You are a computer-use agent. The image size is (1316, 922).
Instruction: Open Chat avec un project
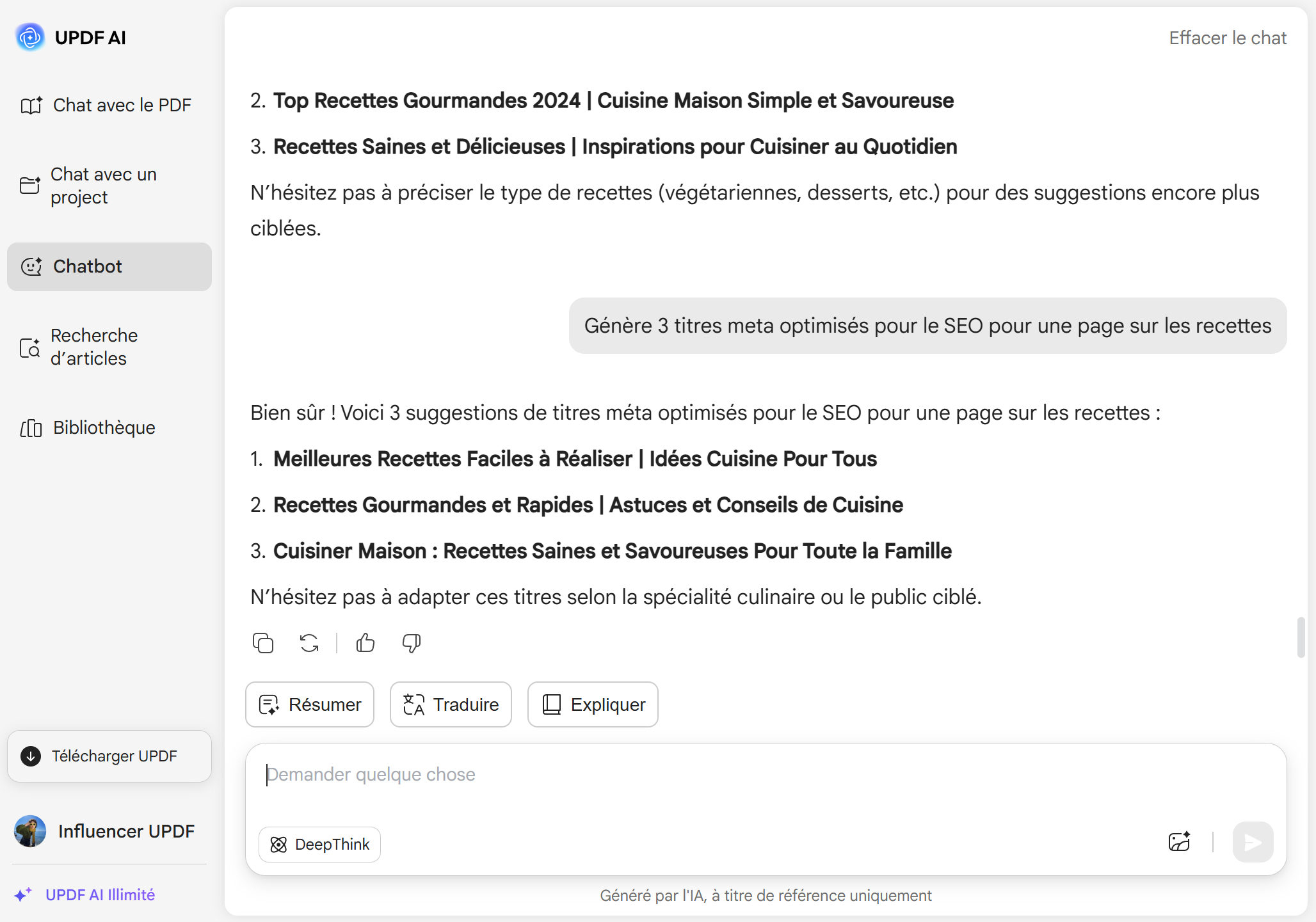click(109, 186)
